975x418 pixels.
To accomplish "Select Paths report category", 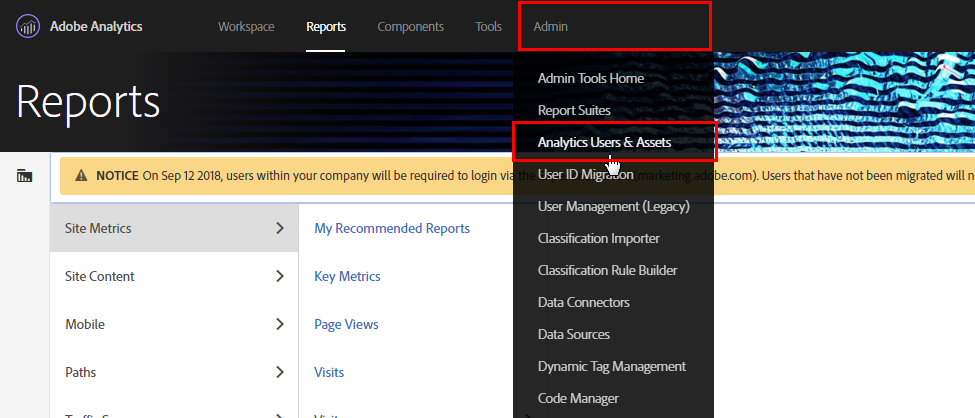I will point(174,372).
